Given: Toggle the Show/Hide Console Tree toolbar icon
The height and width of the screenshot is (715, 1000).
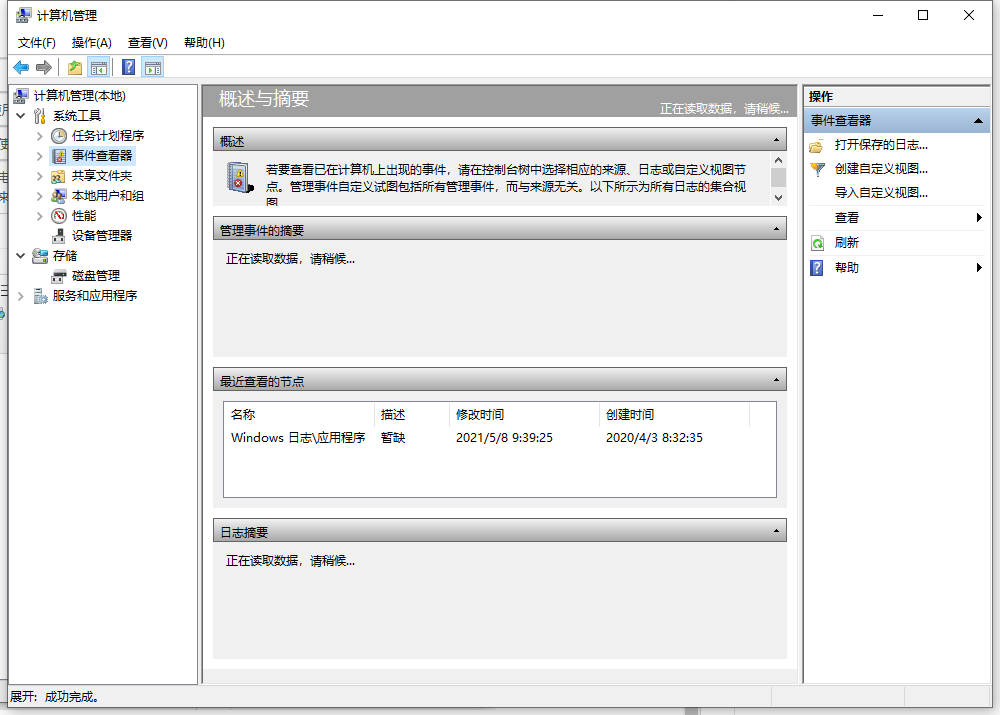Looking at the screenshot, I should 99,68.
